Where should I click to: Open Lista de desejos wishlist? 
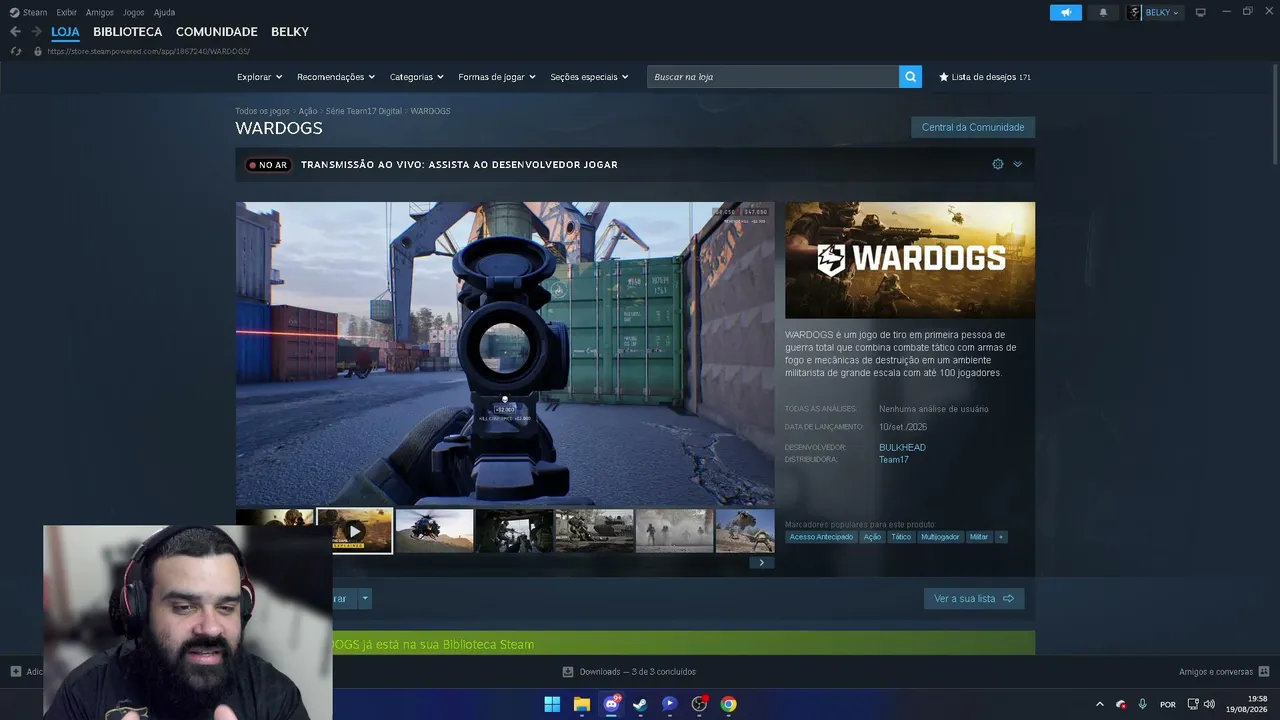click(985, 77)
